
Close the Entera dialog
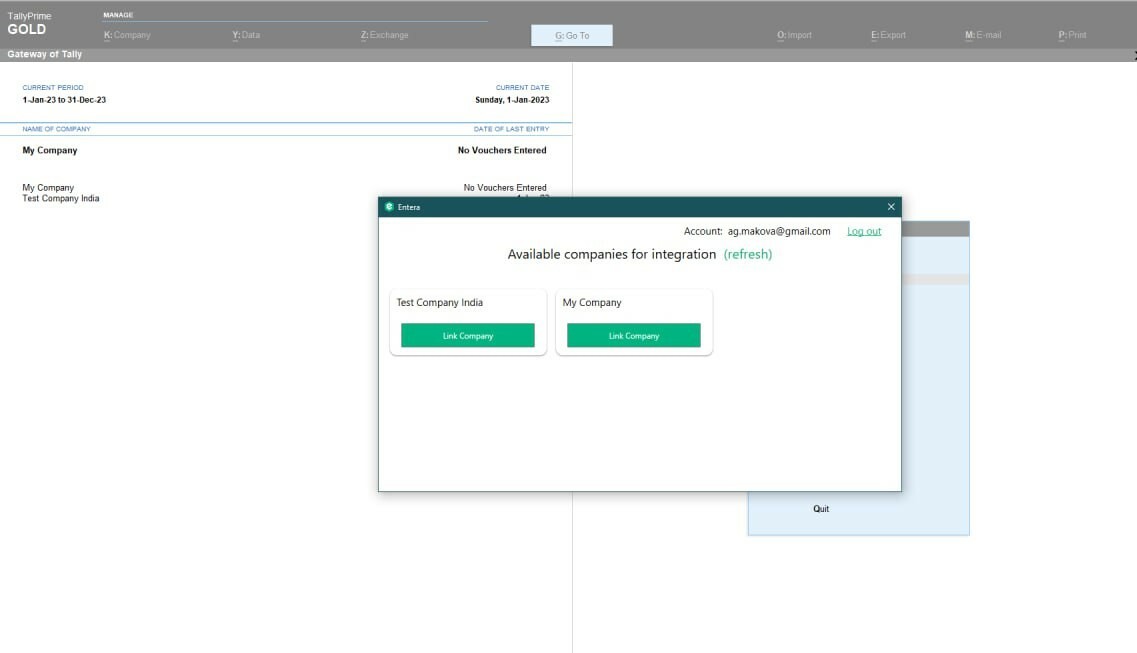tap(890, 207)
